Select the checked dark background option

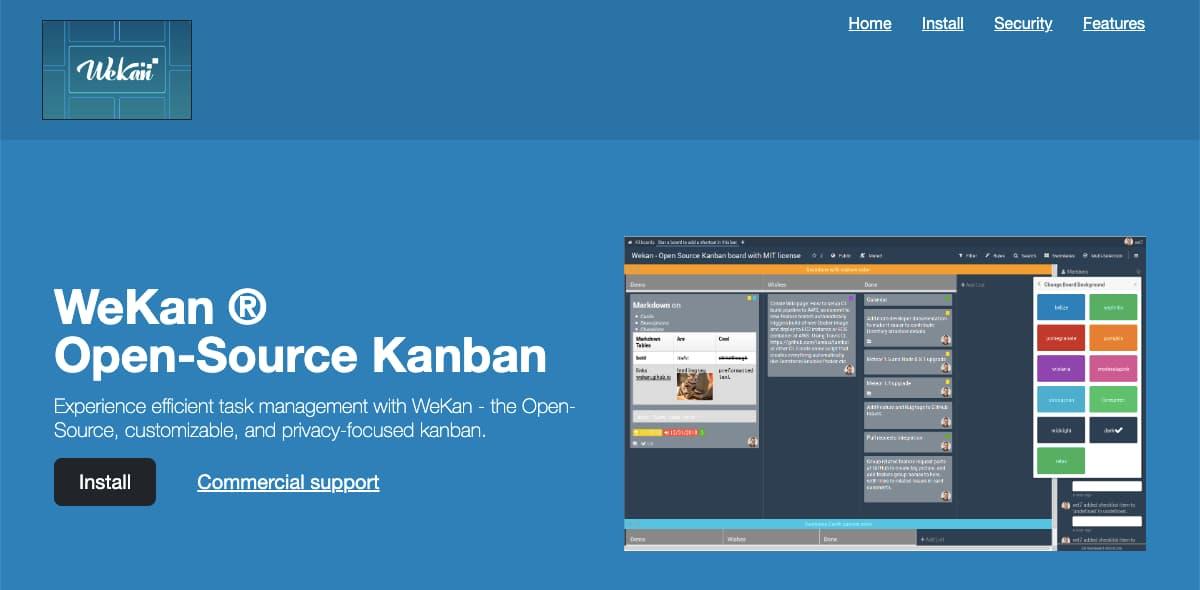[x=1112, y=430]
